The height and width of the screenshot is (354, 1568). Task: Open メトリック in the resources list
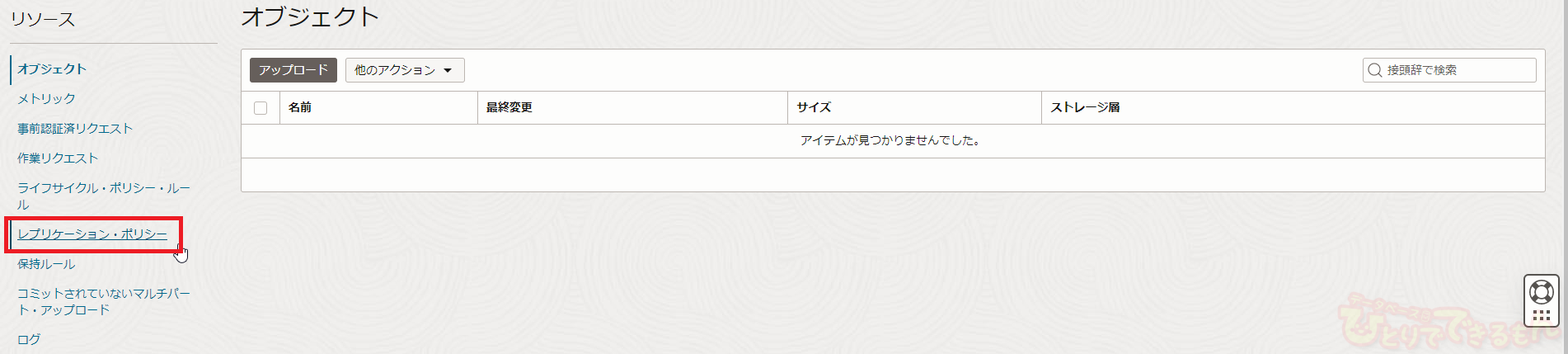[46, 99]
